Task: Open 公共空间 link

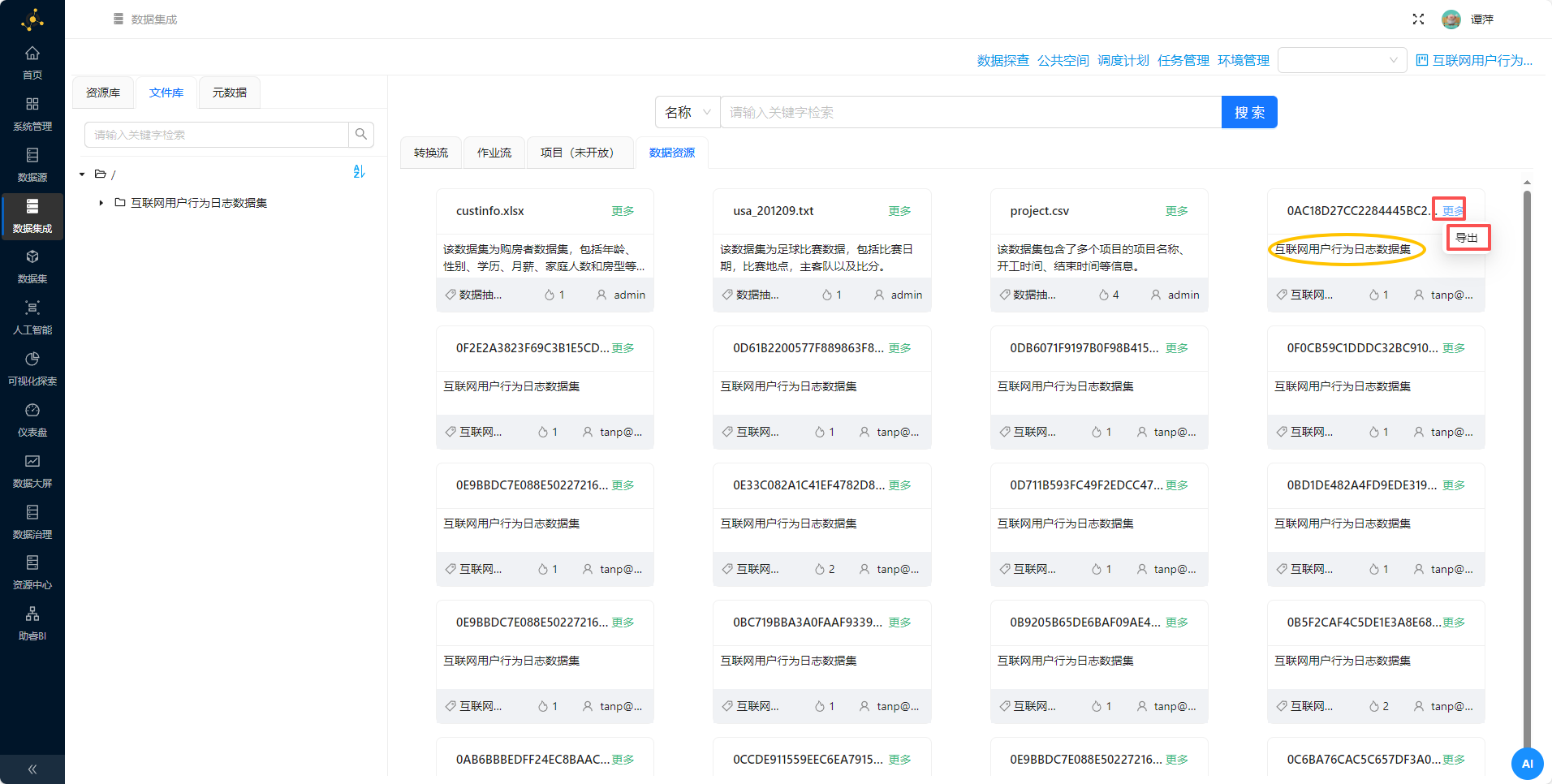Action: [x=1063, y=60]
